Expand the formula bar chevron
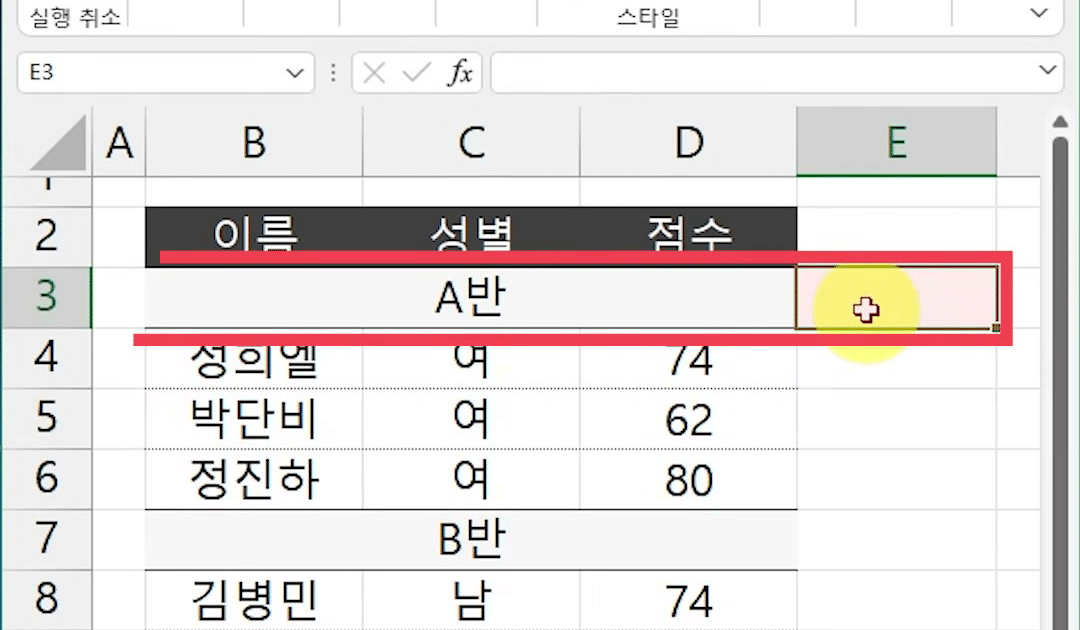This screenshot has height=630, width=1080. pos(1048,70)
